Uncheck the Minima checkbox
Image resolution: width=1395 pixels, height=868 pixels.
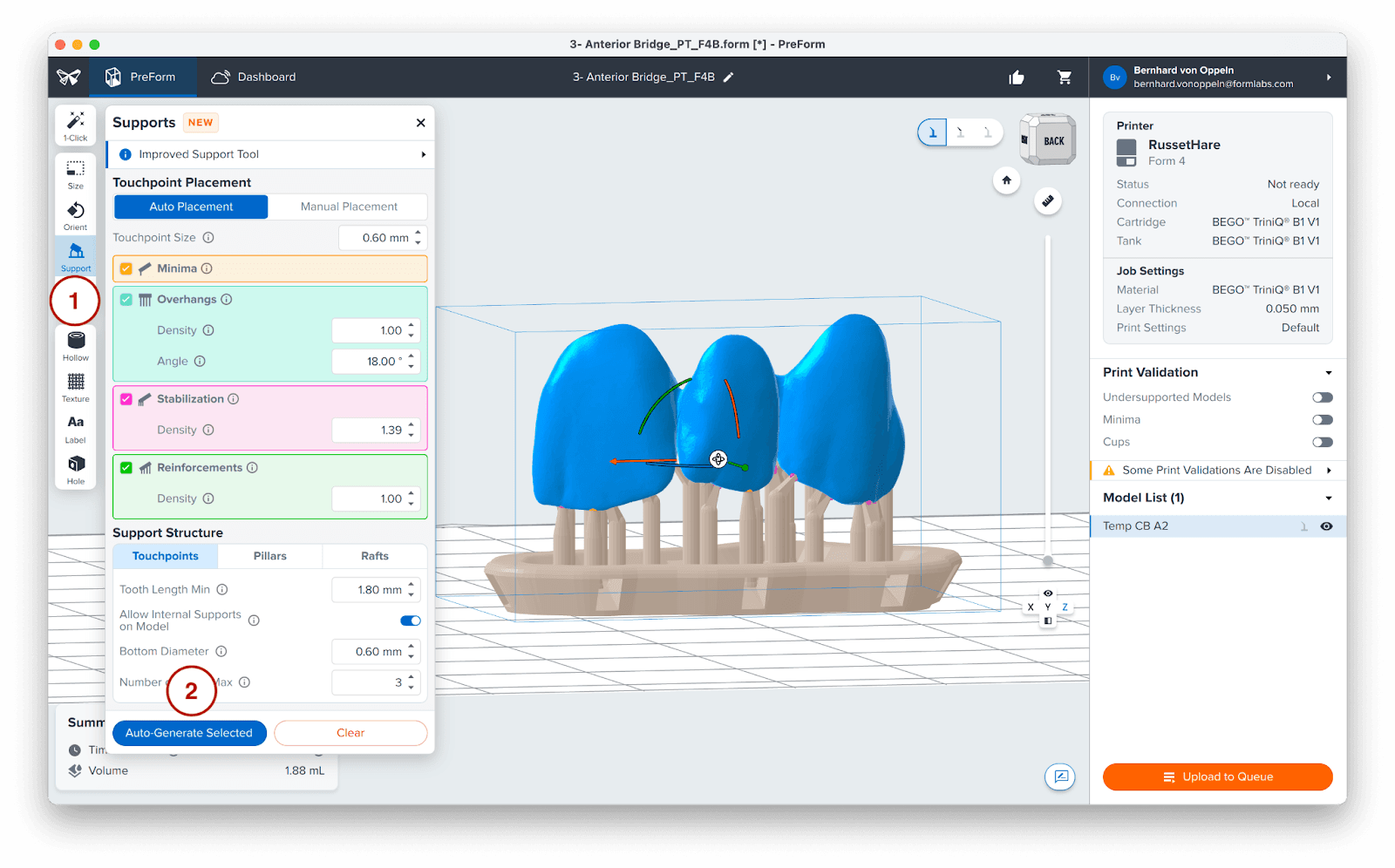126,268
